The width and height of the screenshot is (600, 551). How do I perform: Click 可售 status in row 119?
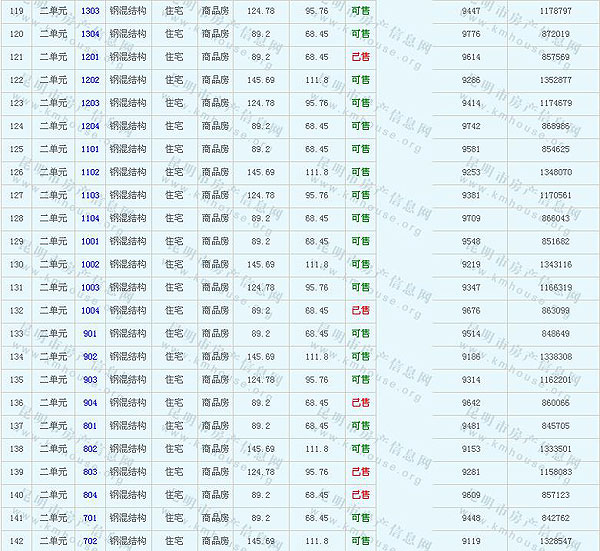360,10
